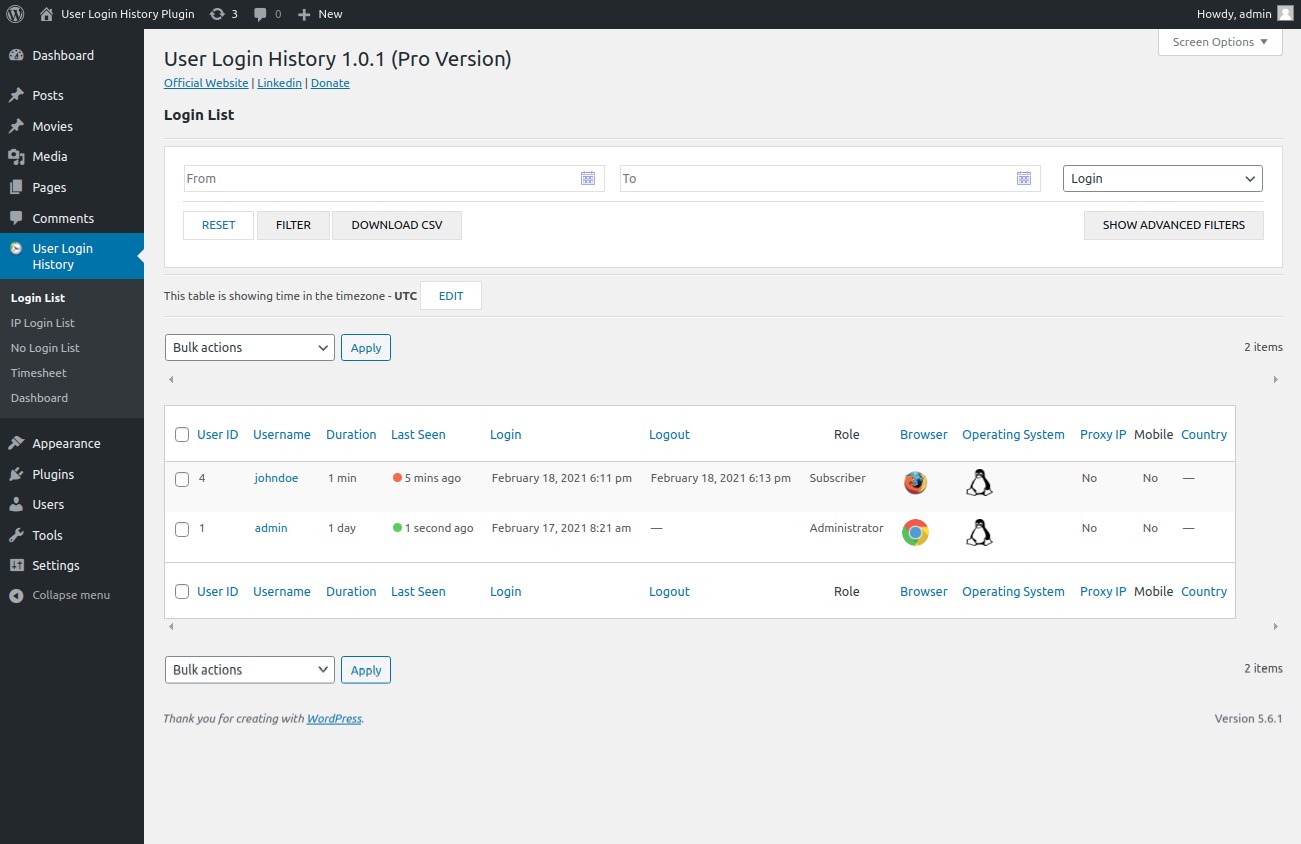Click the admin avatar image
This screenshot has height=844, width=1301.
[1284, 14]
